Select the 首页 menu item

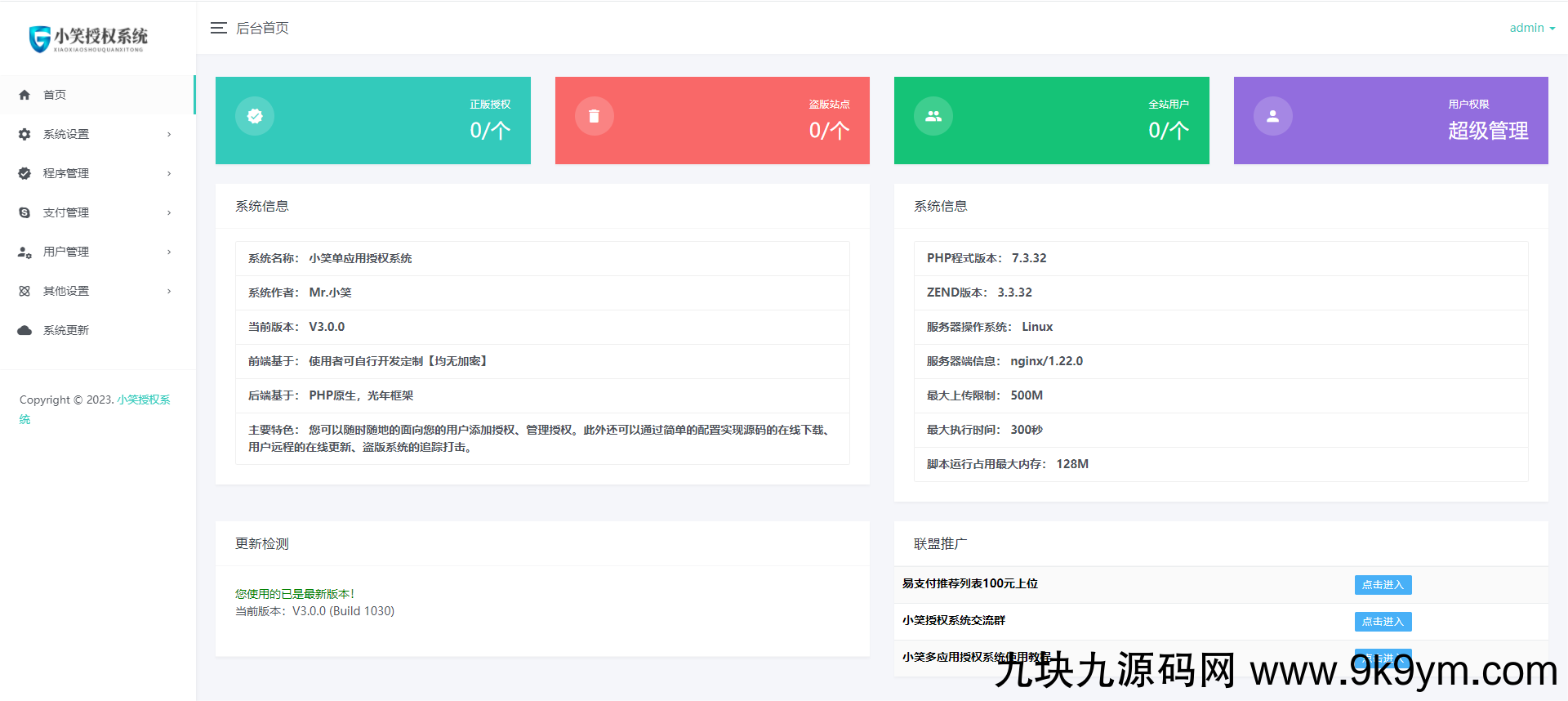tap(55, 95)
